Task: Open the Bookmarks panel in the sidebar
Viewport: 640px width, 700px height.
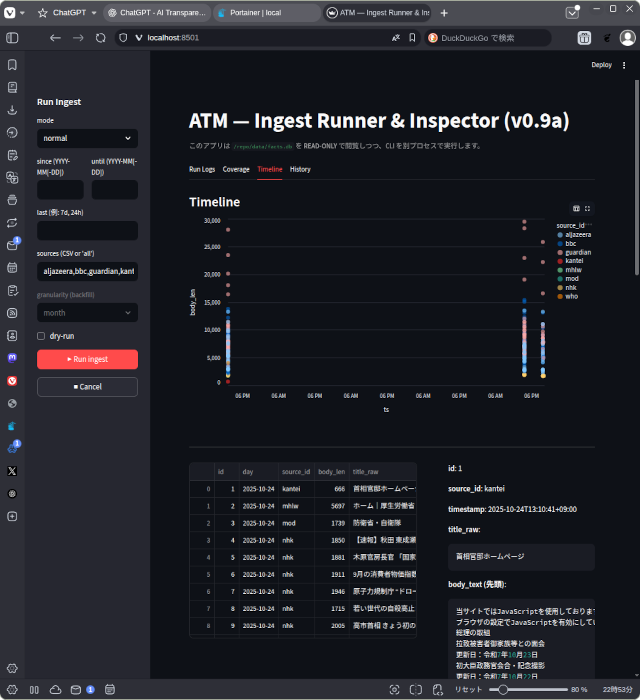Action: point(12,64)
